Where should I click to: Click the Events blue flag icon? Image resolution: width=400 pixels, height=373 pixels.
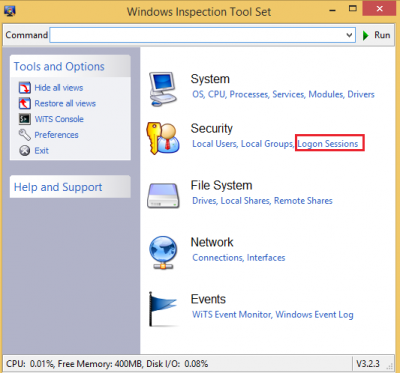(162, 309)
